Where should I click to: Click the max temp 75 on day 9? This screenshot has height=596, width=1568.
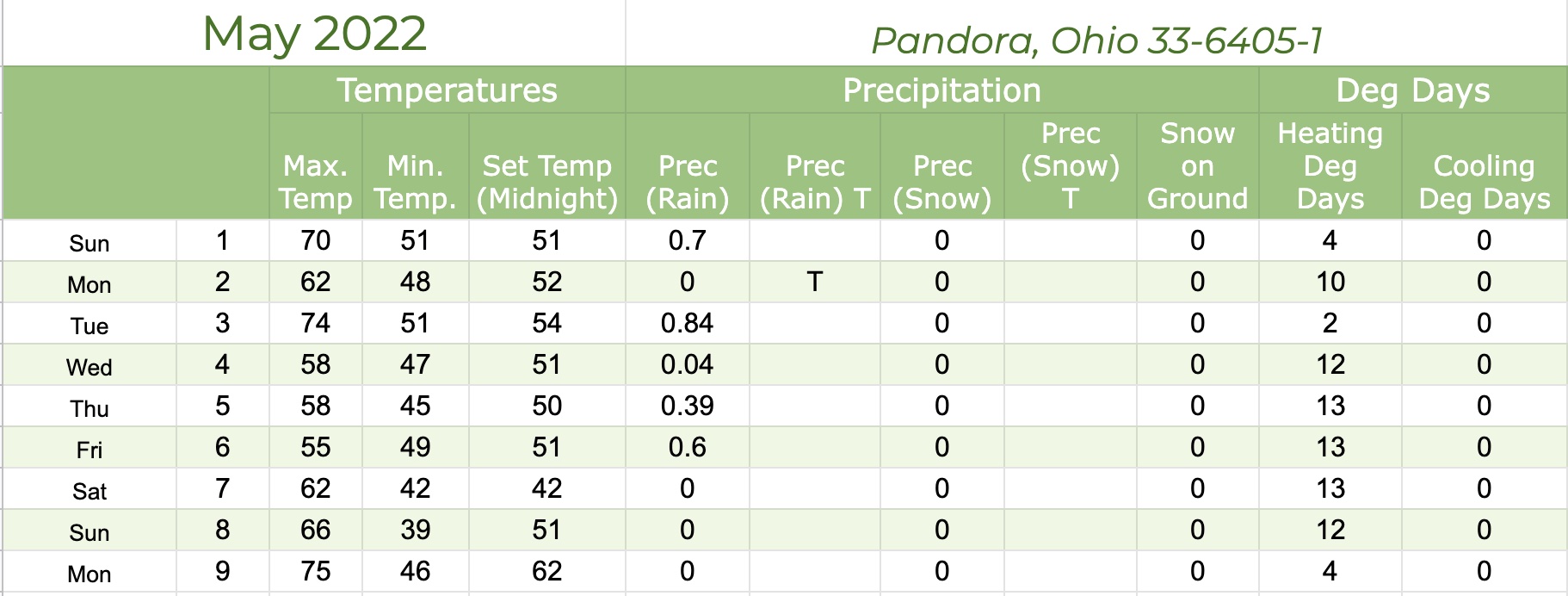coord(316,571)
